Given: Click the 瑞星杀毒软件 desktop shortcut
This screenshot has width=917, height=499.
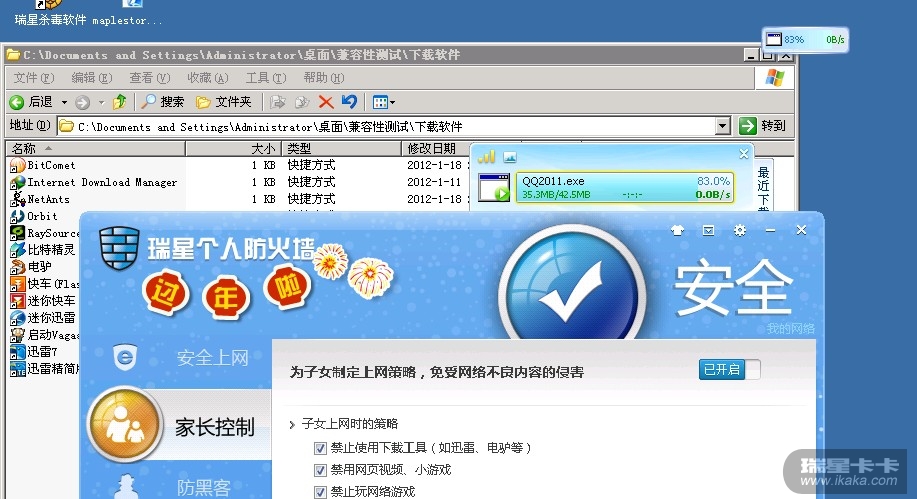Looking at the screenshot, I should 50,14.
